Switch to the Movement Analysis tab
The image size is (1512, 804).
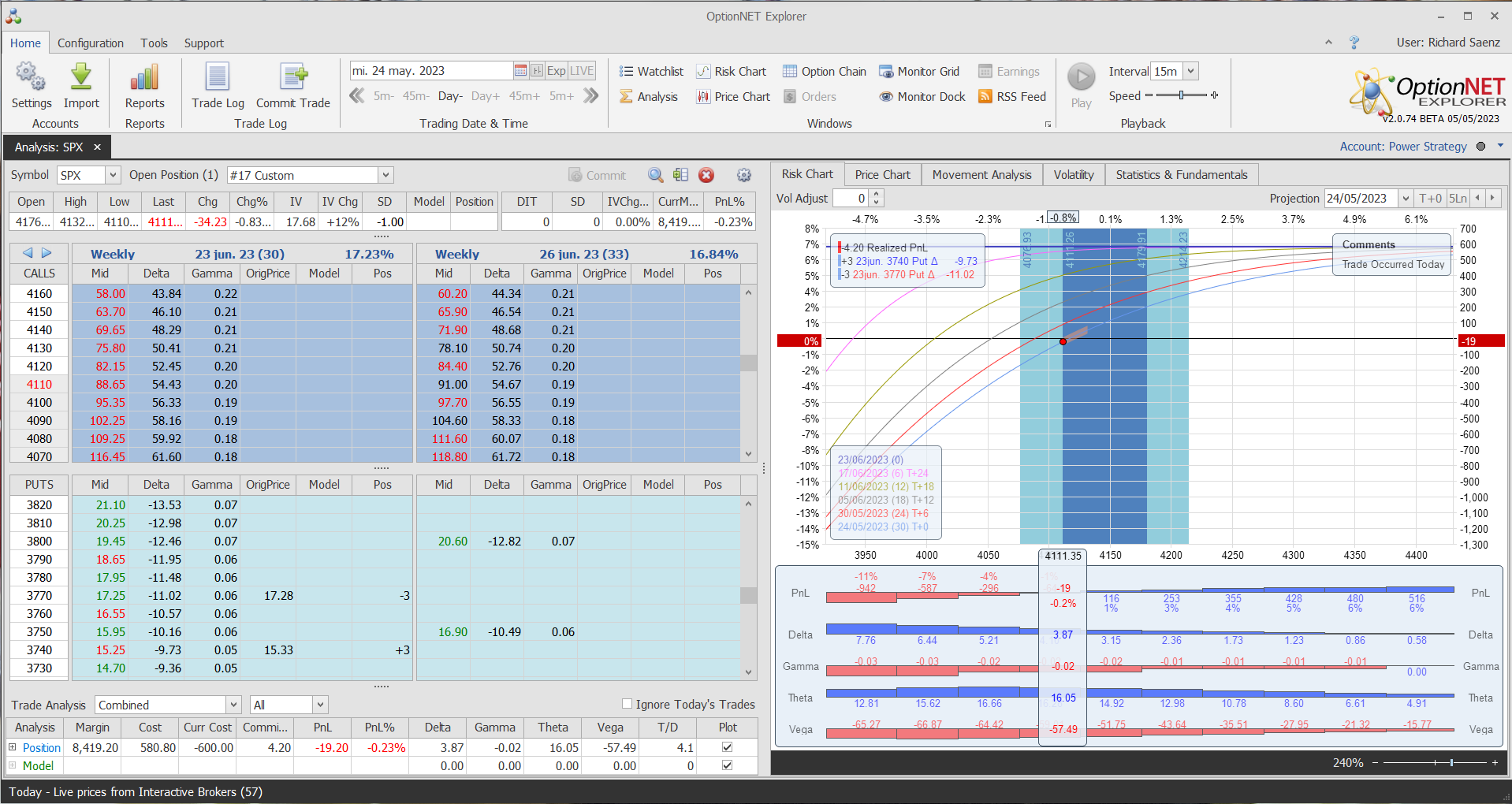(x=981, y=175)
